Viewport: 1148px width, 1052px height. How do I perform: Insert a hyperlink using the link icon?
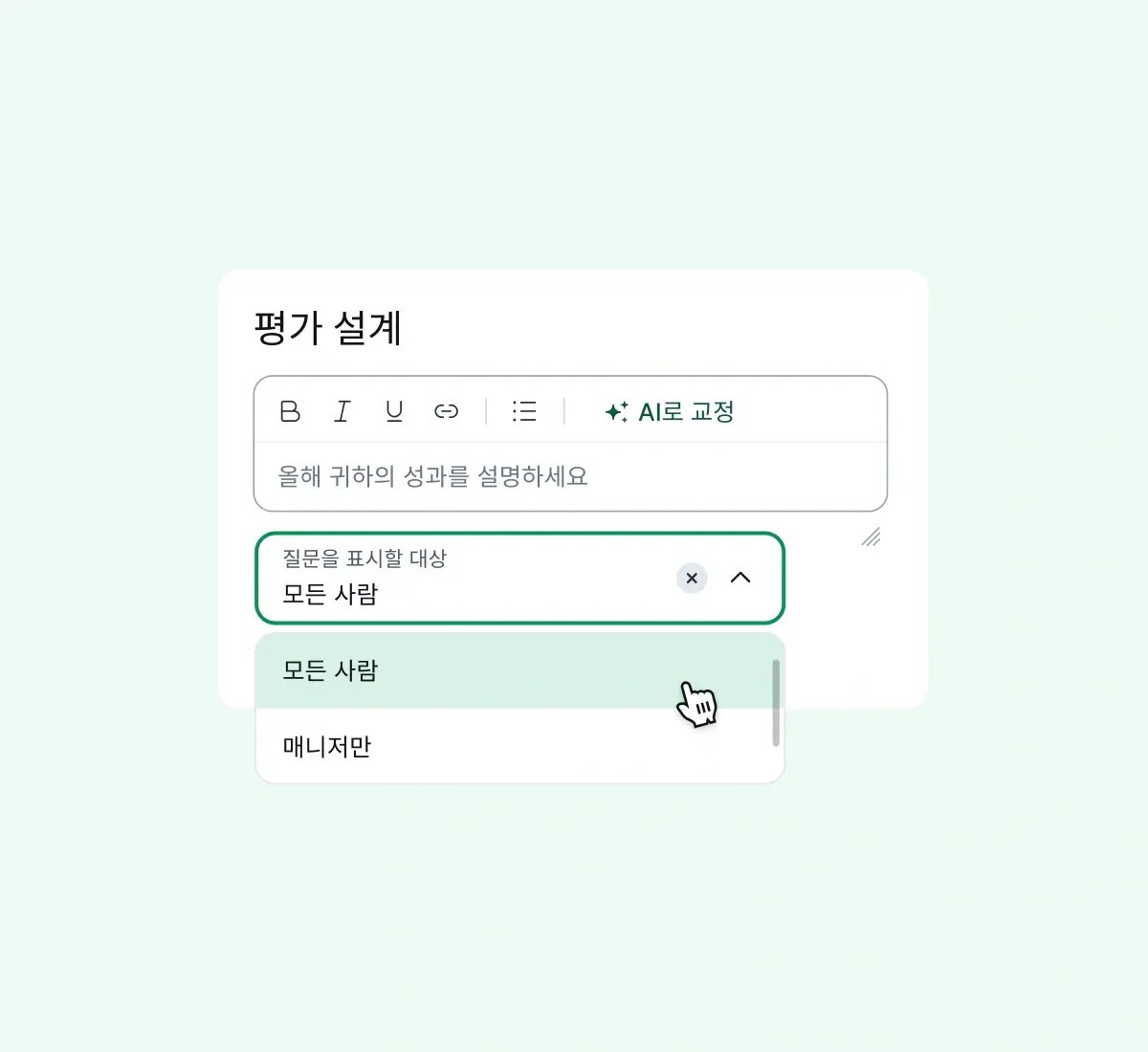[x=446, y=411]
